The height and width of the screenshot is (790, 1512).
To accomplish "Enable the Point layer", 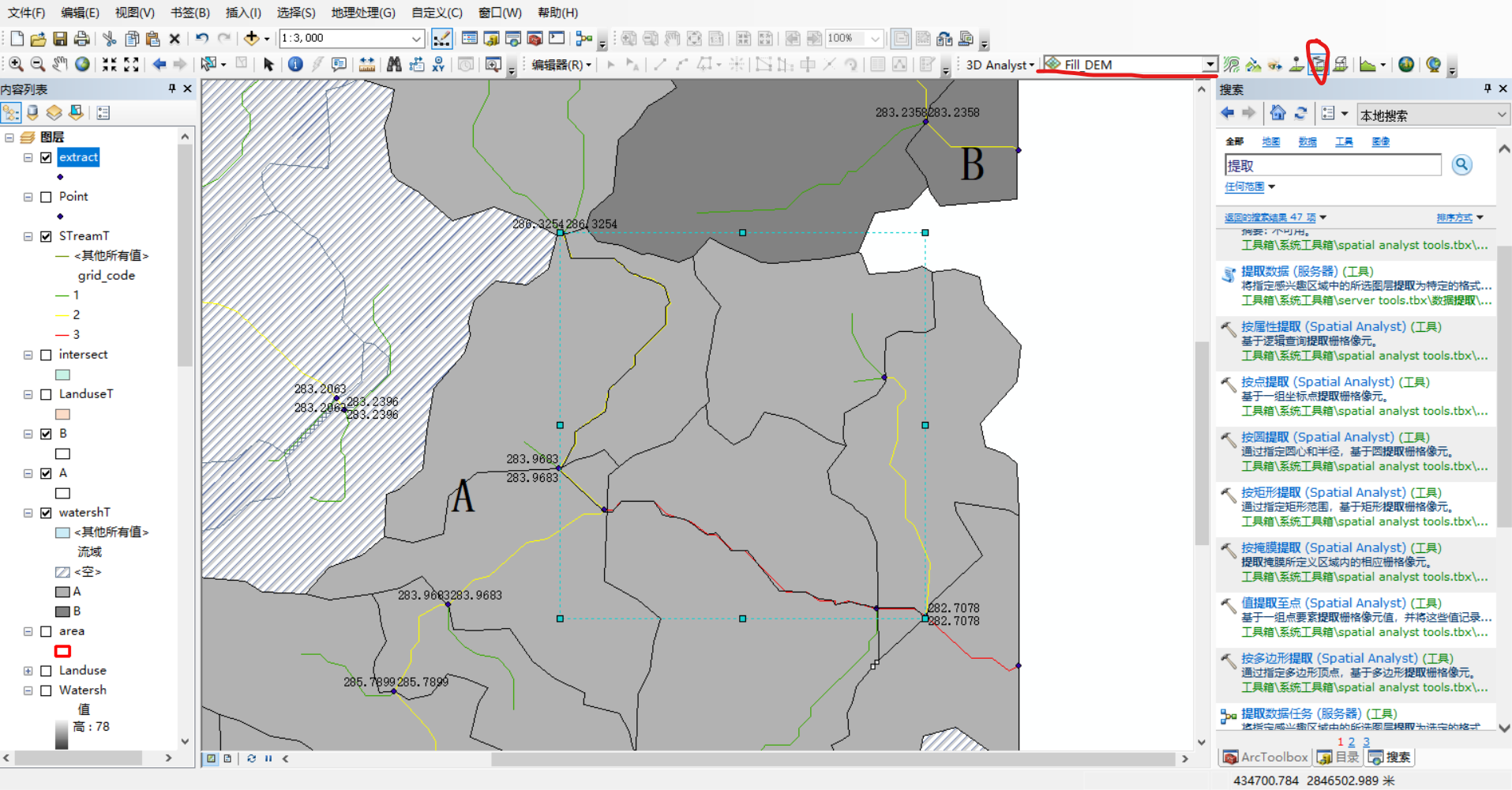I will coord(46,197).
